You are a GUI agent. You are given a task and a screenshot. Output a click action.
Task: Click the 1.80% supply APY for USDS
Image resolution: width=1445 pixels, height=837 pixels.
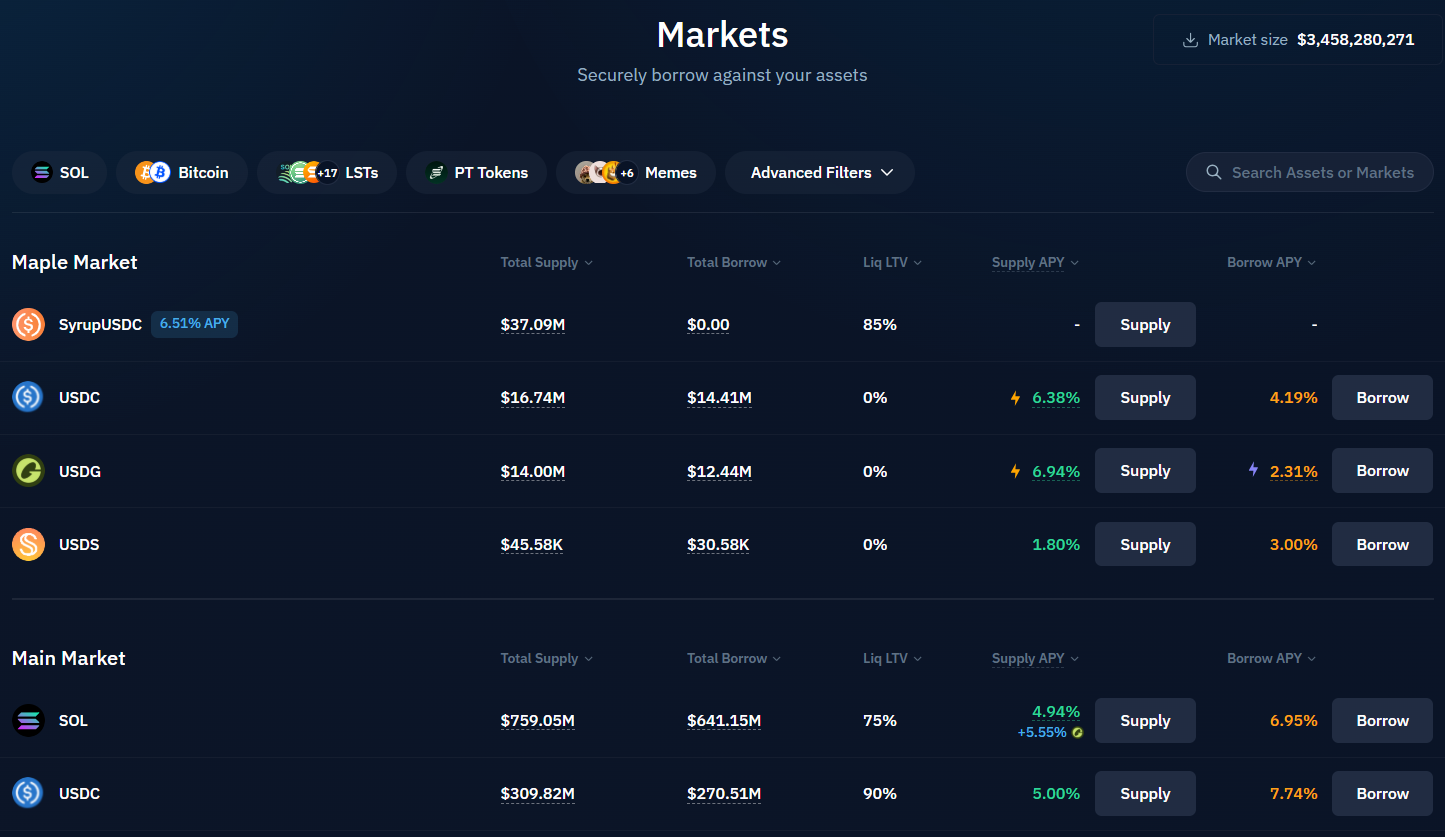[x=1056, y=545]
